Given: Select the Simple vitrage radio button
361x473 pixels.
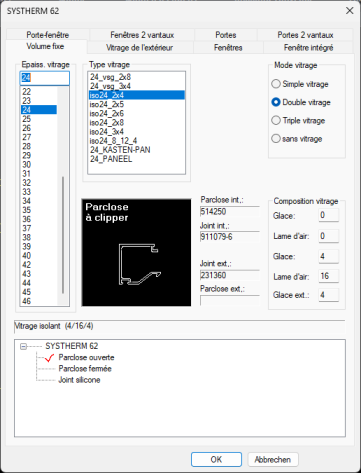Looking at the screenshot, I should pyautogui.click(x=300, y=84).
